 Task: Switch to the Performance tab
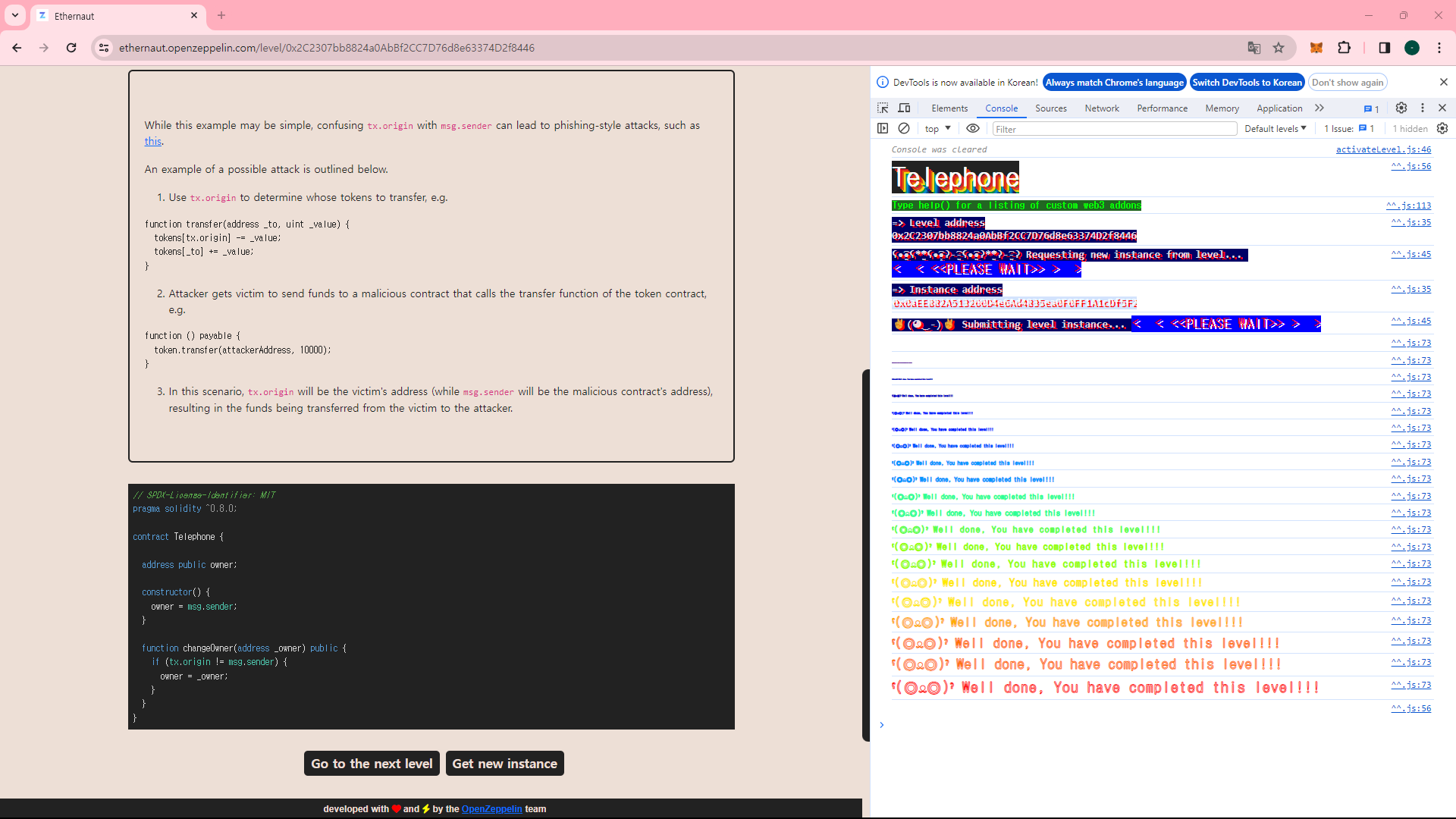[x=1162, y=108]
